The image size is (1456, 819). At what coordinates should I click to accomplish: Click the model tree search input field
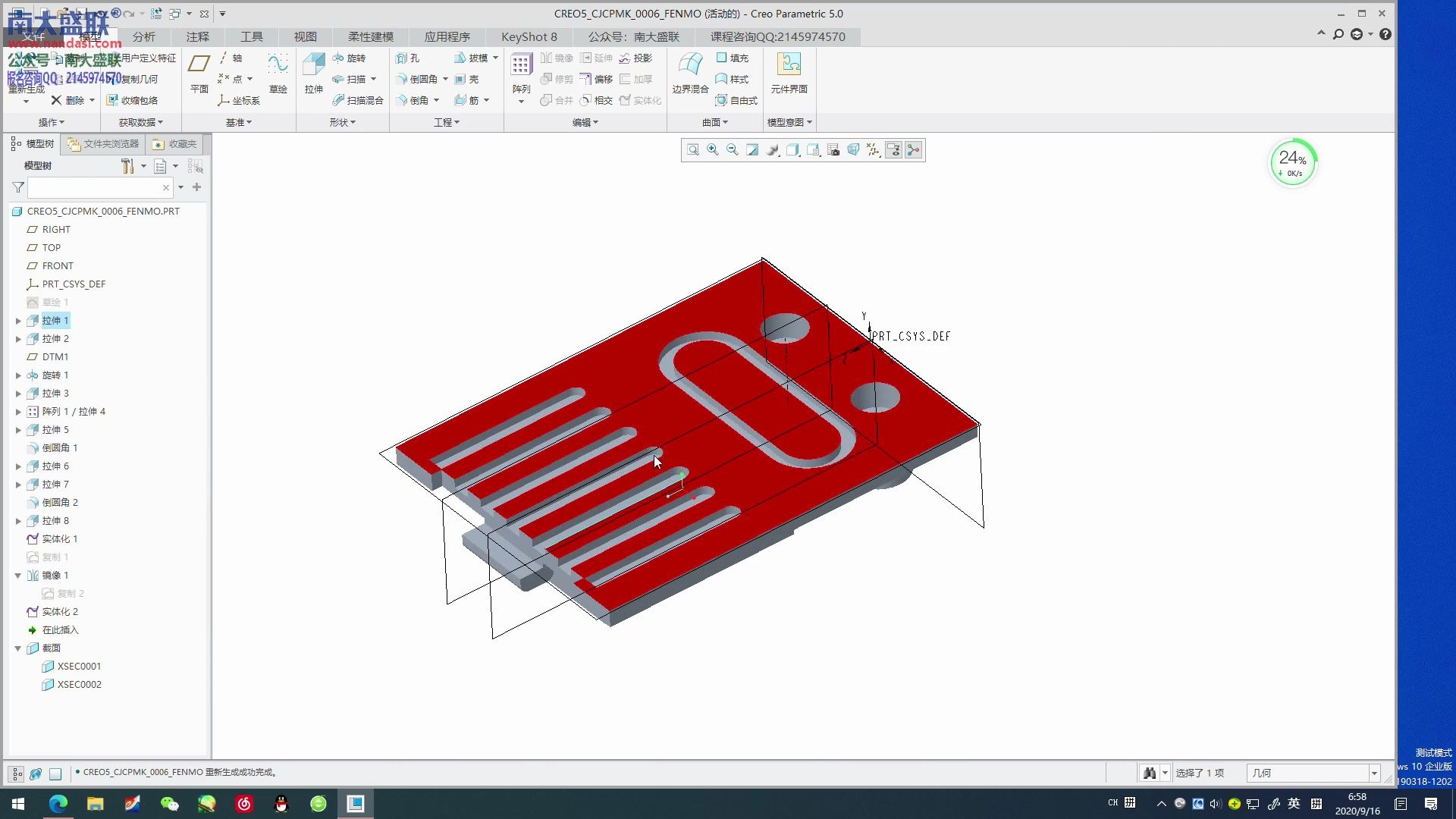click(95, 187)
